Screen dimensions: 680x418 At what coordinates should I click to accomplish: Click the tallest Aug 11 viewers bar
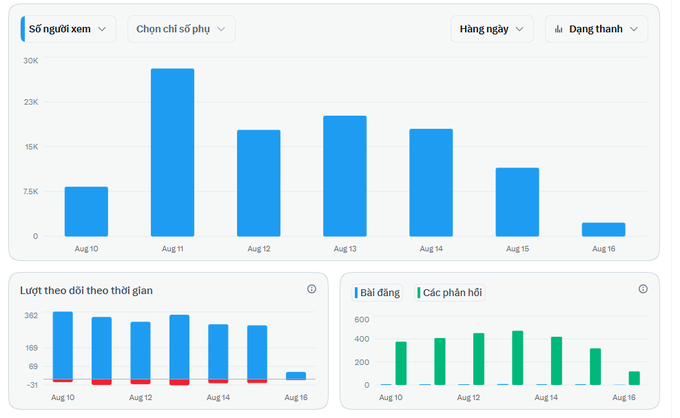pyautogui.click(x=173, y=152)
